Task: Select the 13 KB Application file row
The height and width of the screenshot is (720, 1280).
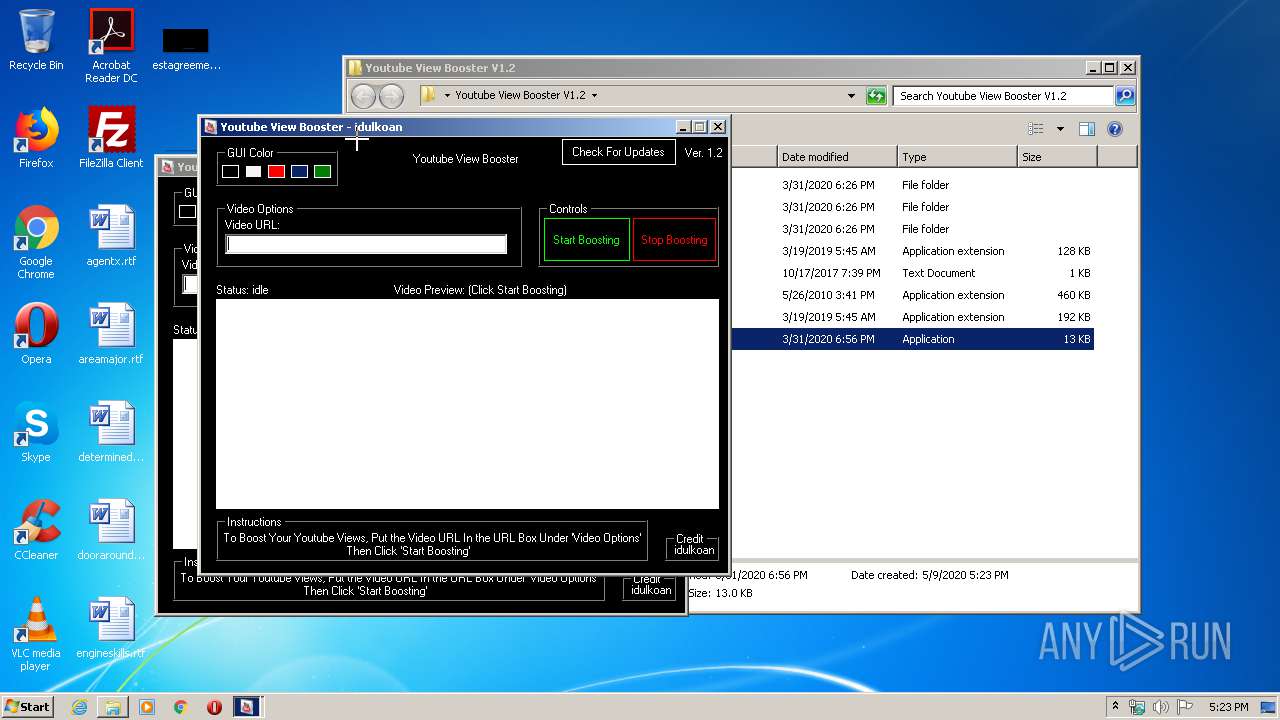Action: 913,339
